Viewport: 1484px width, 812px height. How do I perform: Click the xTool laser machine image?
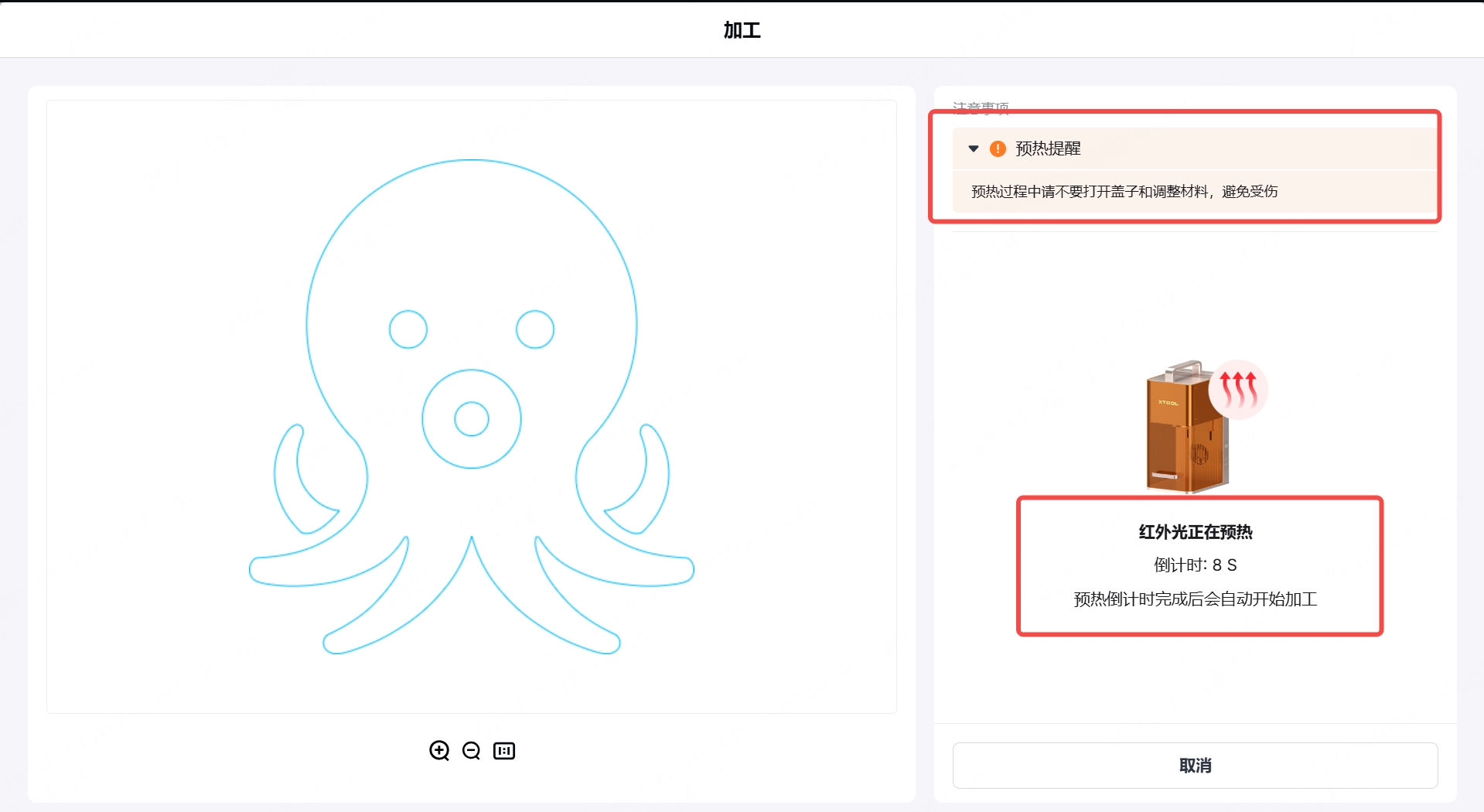(x=1184, y=430)
